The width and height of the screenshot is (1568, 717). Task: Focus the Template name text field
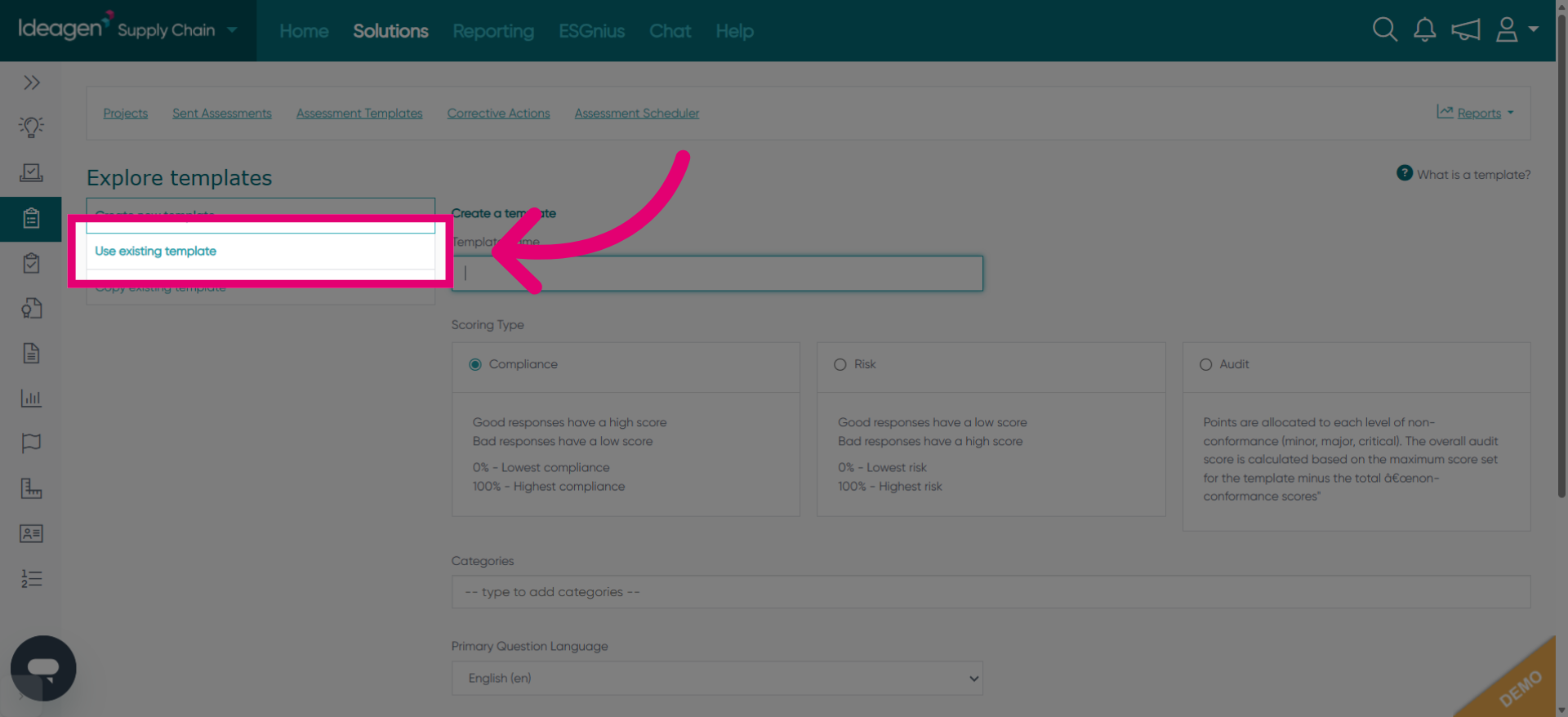click(717, 274)
